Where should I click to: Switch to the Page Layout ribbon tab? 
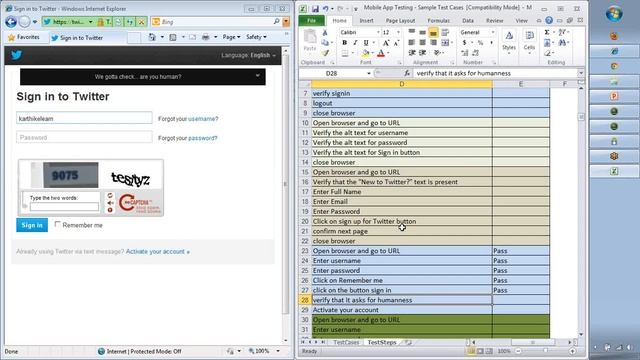400,20
